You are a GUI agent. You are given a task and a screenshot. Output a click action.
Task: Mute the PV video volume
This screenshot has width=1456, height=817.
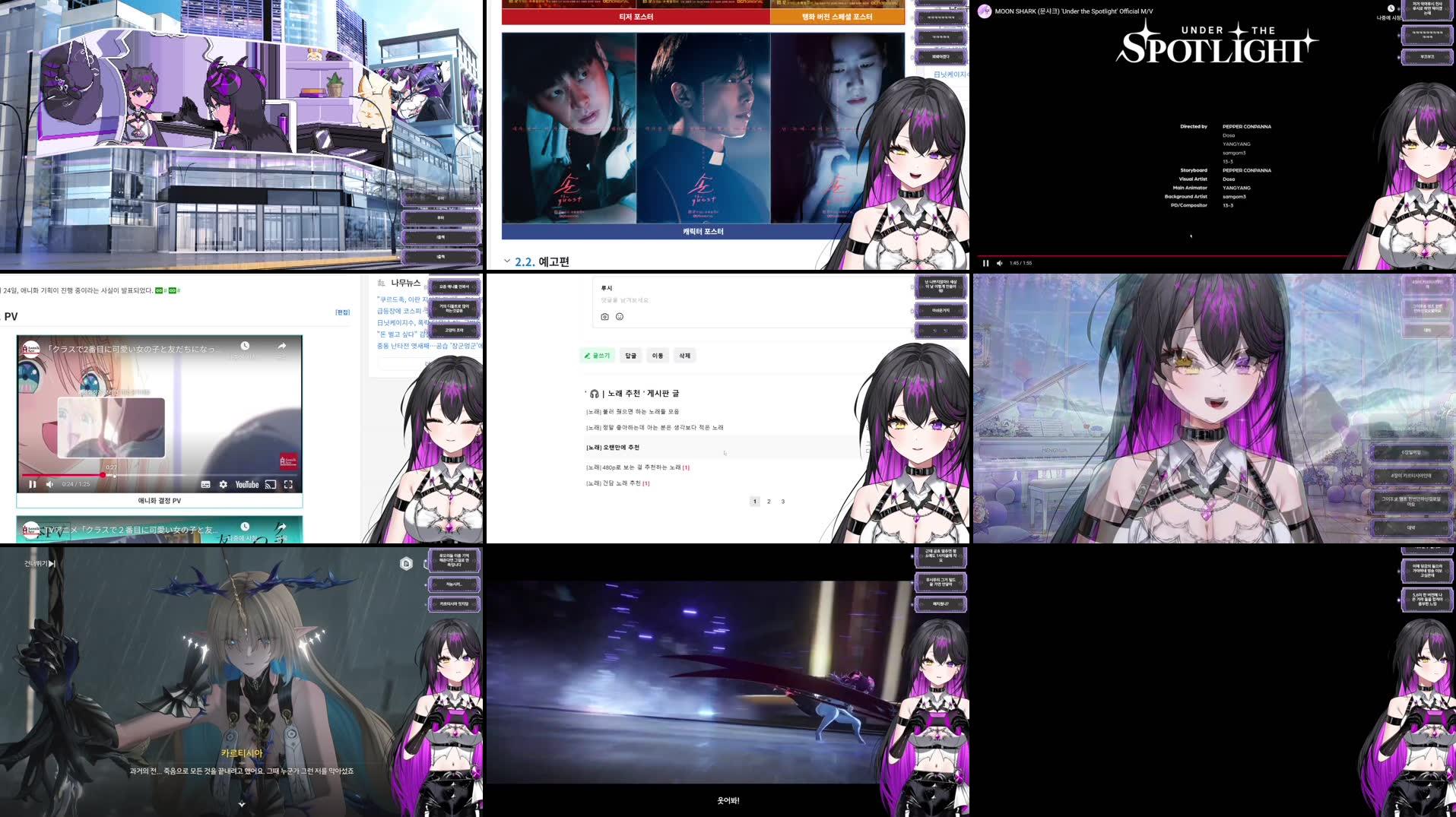pyautogui.click(x=49, y=484)
